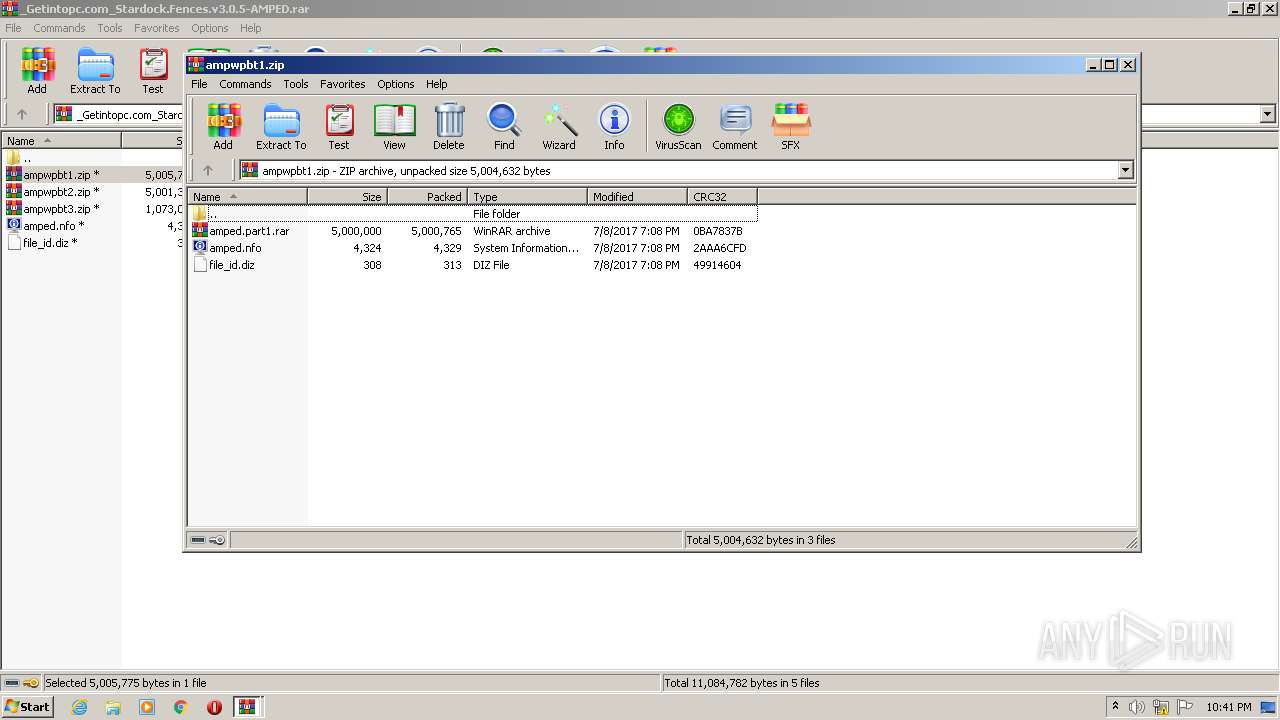
Task: Go up one level in ampwpbt1.zip window
Action: click(x=208, y=170)
